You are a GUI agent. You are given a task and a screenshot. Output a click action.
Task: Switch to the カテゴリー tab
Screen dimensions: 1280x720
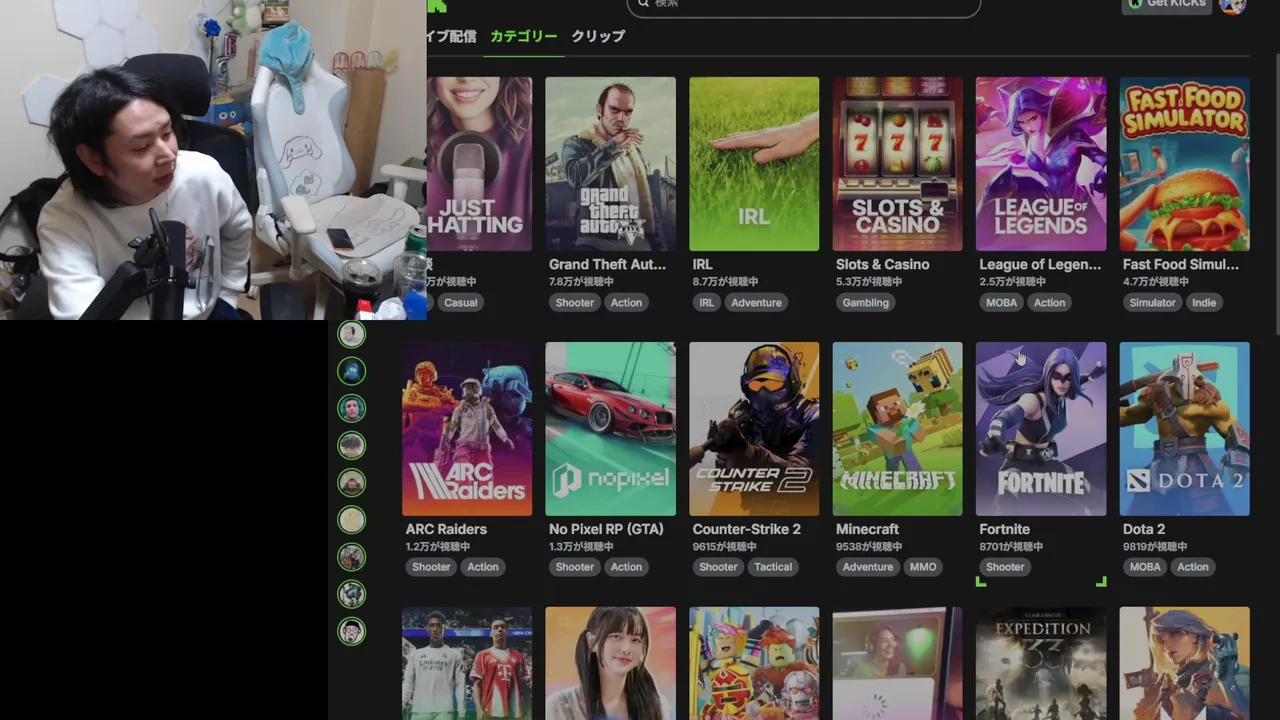click(523, 36)
